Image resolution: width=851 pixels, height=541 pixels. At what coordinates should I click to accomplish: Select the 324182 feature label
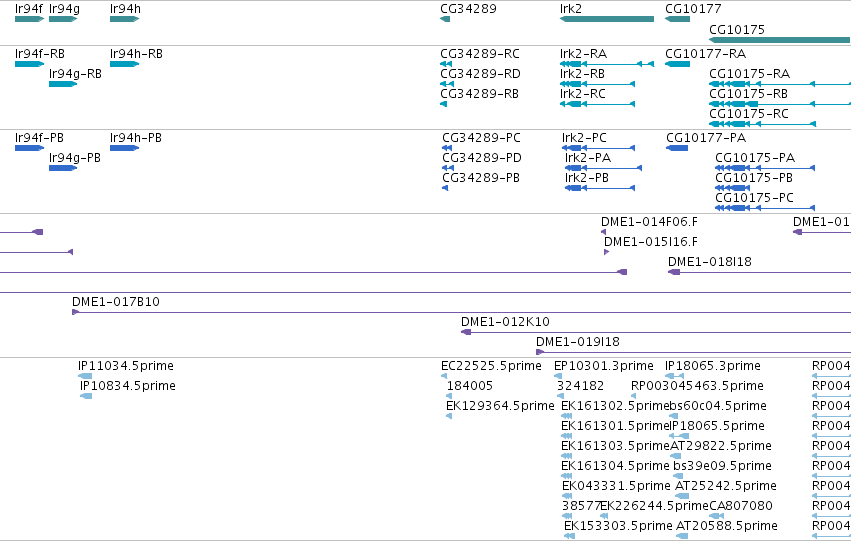(x=580, y=386)
